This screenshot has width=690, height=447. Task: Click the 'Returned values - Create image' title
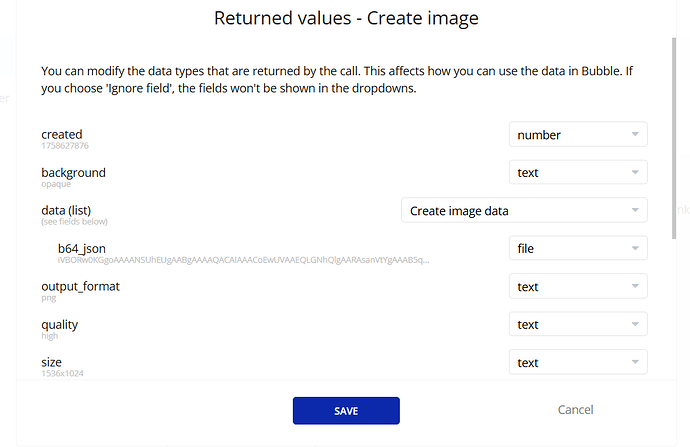(345, 18)
